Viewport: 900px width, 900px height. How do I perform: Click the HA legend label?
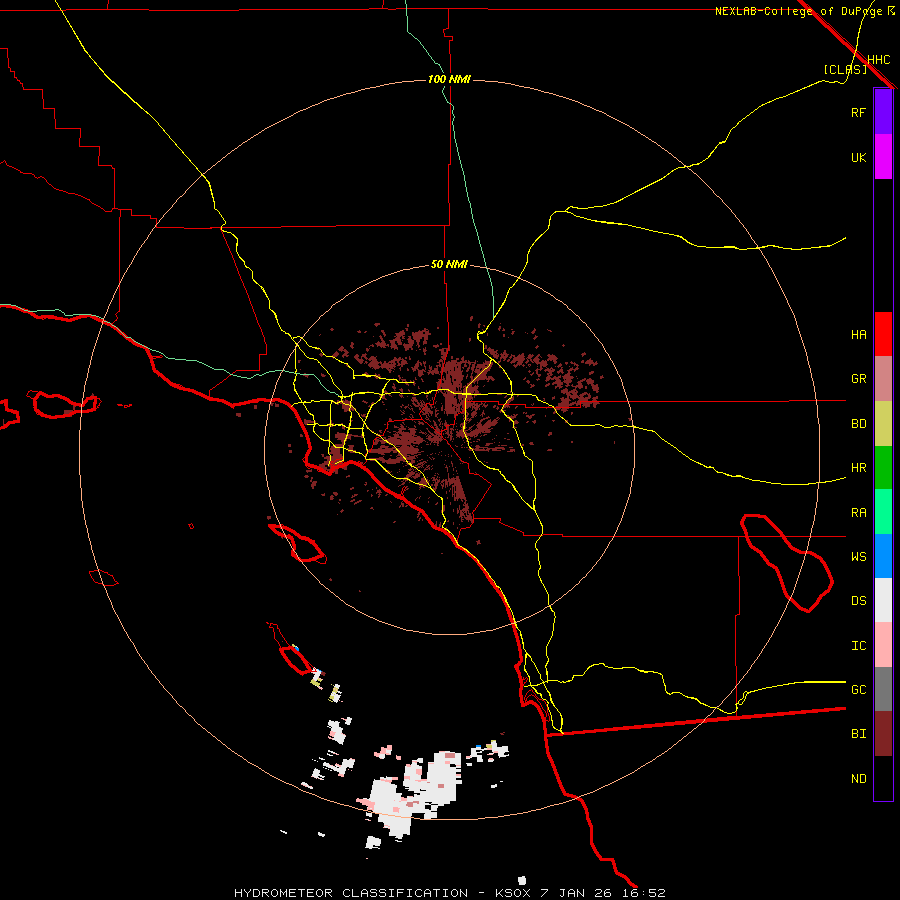tap(858, 334)
